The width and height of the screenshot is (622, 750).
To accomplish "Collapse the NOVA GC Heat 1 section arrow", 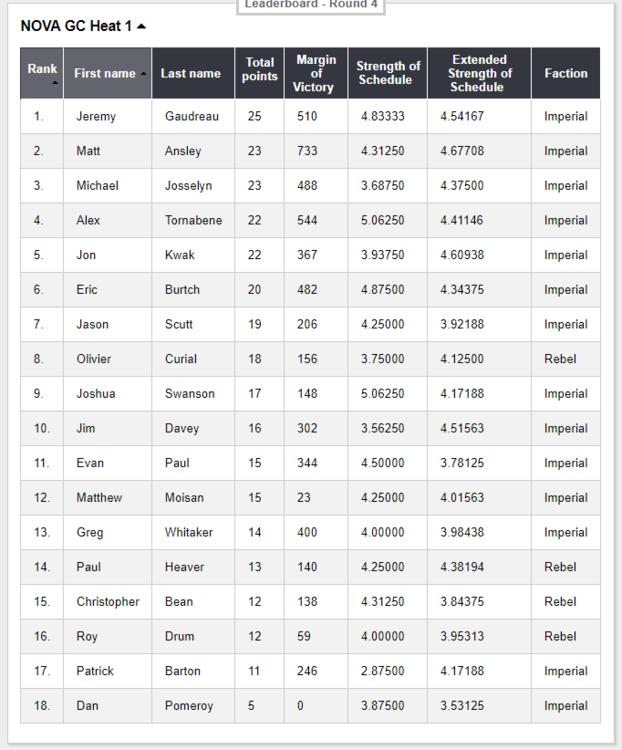I will pyautogui.click(x=142, y=26).
